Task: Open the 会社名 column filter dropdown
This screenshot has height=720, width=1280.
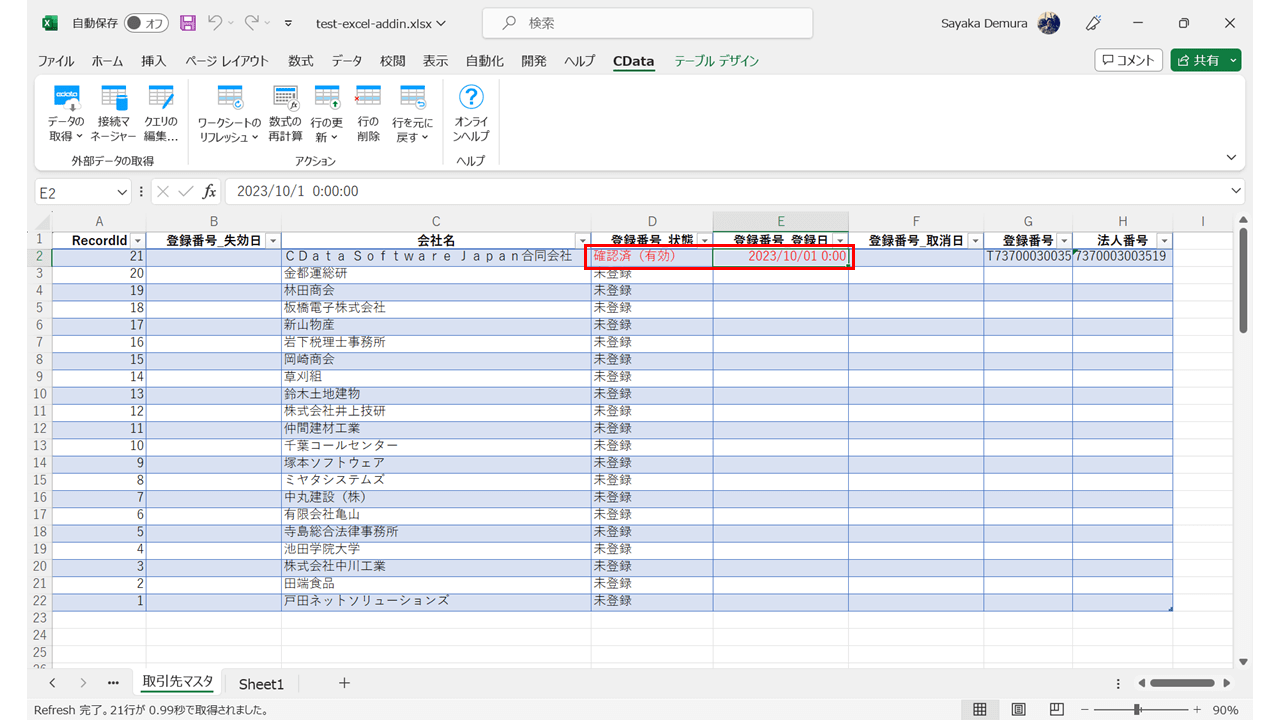Action: [x=582, y=241]
